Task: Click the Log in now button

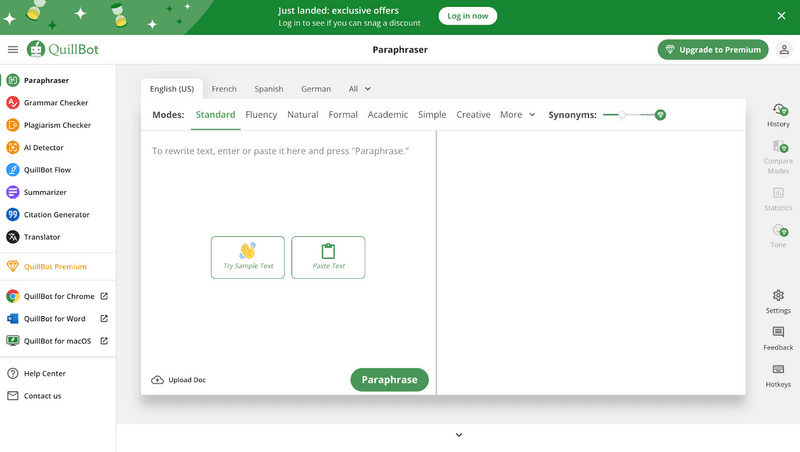Action: coord(467,16)
